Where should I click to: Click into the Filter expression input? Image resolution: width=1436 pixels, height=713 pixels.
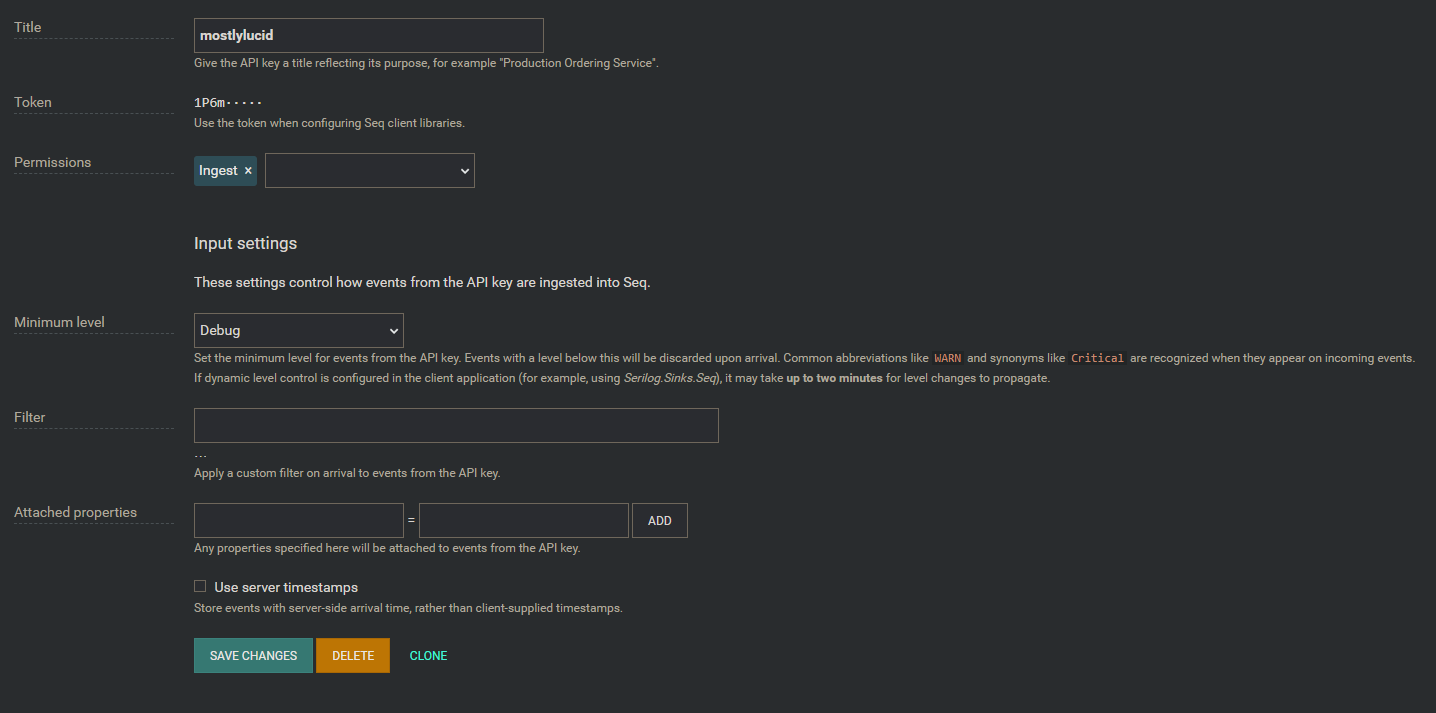[x=456, y=425]
